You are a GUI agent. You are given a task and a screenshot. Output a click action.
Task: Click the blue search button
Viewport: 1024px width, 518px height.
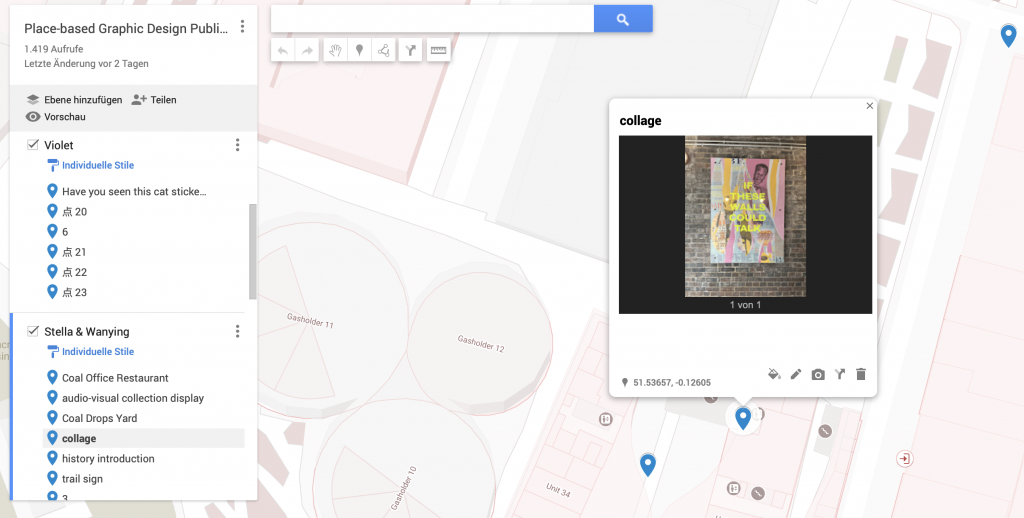click(x=623, y=19)
